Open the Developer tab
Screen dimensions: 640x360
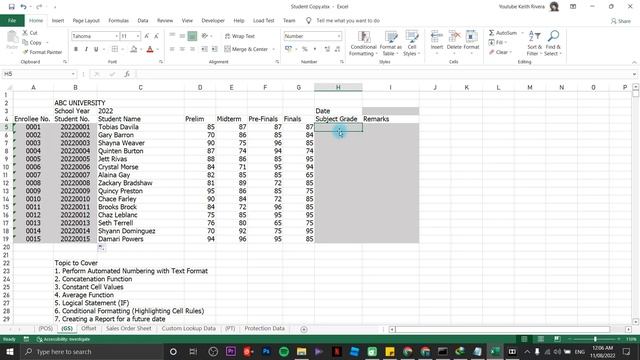(x=213, y=20)
